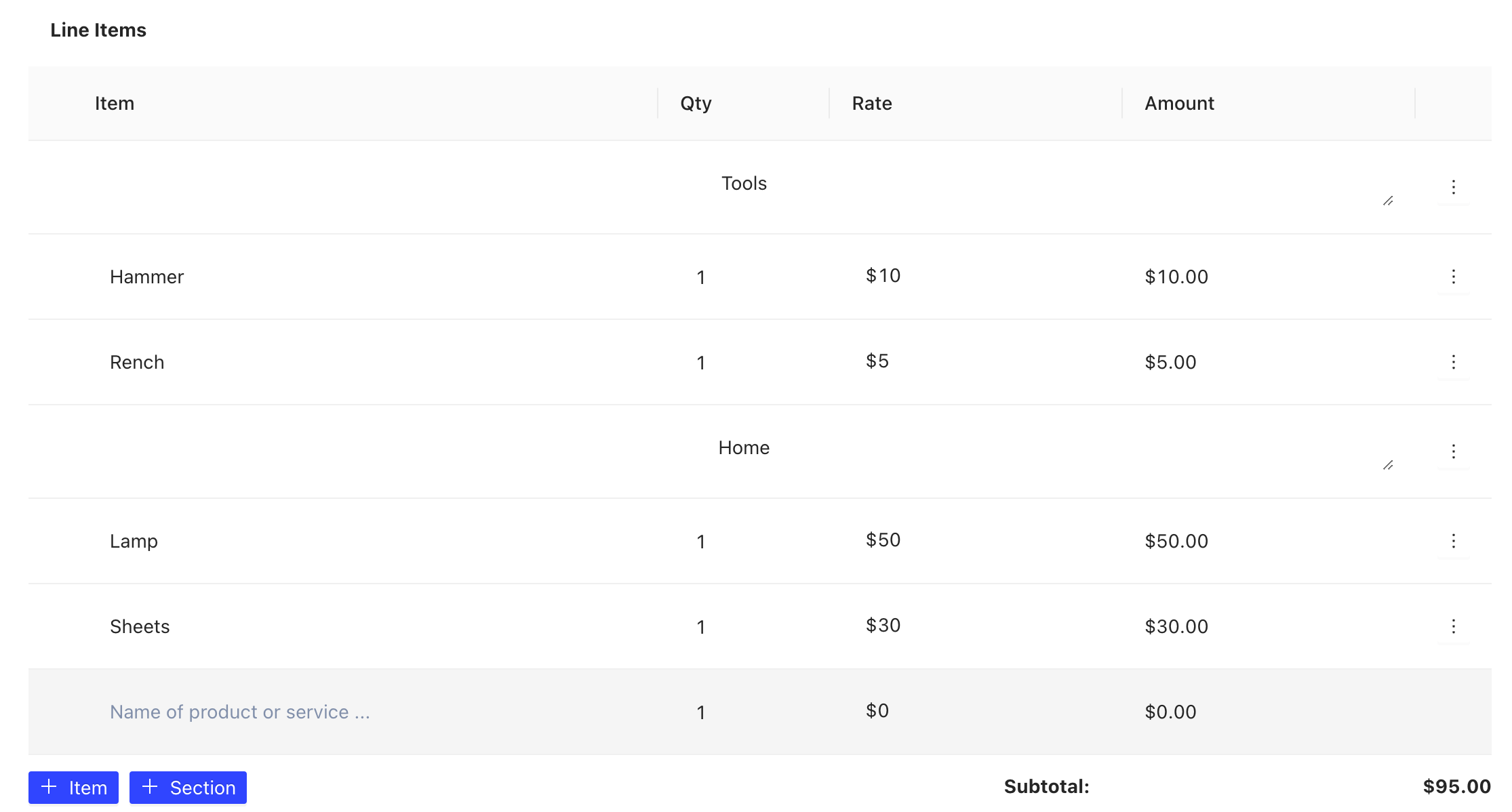Click the Qty column header

pos(696,103)
